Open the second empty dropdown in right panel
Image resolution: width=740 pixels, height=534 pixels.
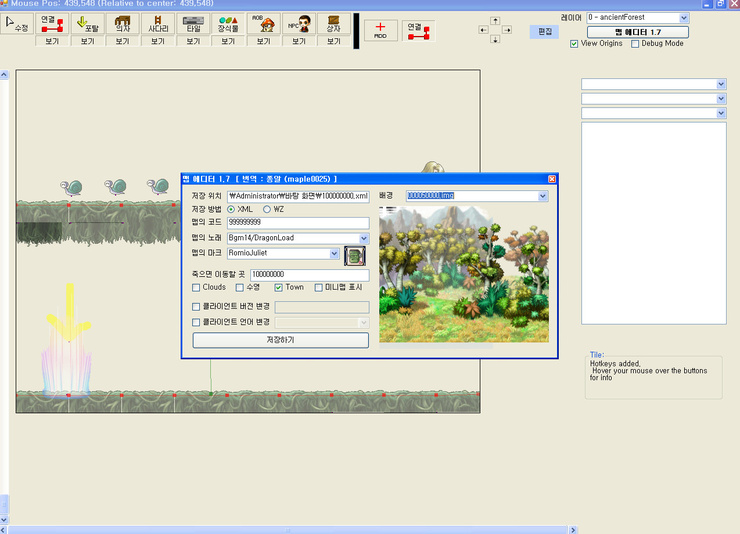pos(721,99)
